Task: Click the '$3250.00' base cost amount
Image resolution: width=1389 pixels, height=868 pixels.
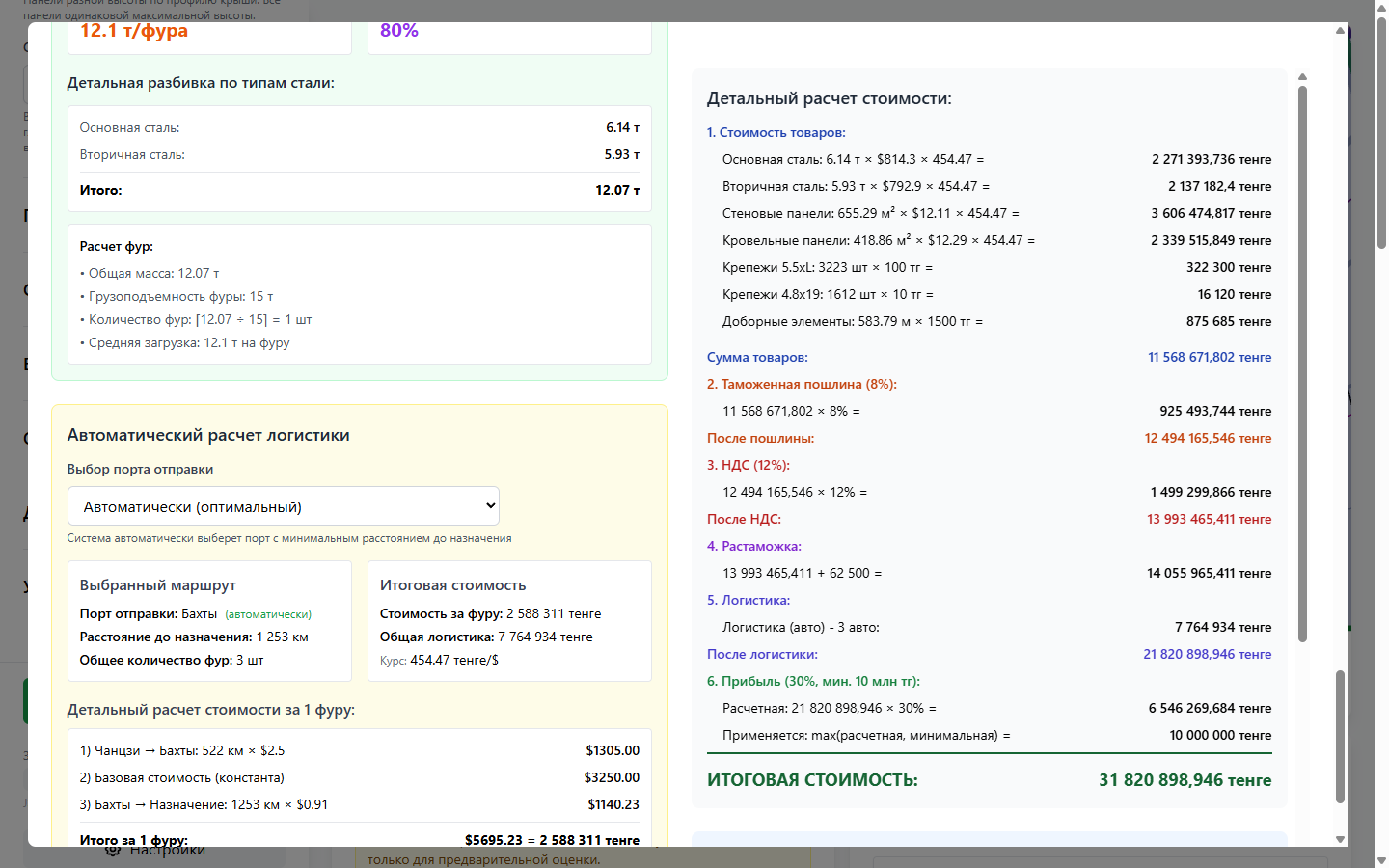Action: coord(612,777)
